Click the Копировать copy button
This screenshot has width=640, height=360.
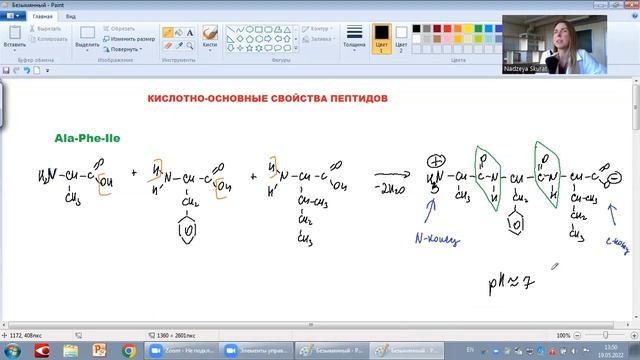click(49, 39)
